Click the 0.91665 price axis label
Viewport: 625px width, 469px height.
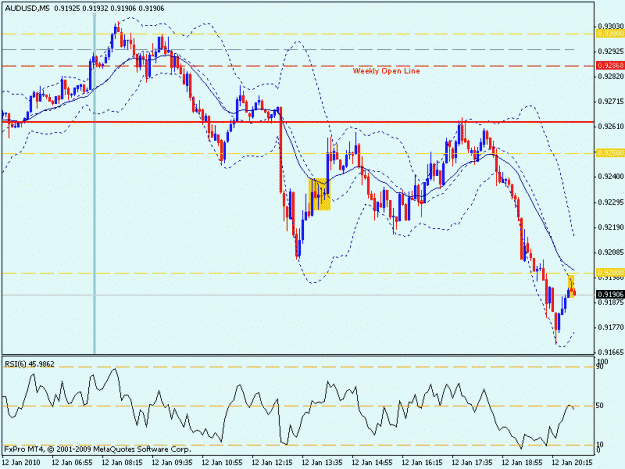[611, 352]
